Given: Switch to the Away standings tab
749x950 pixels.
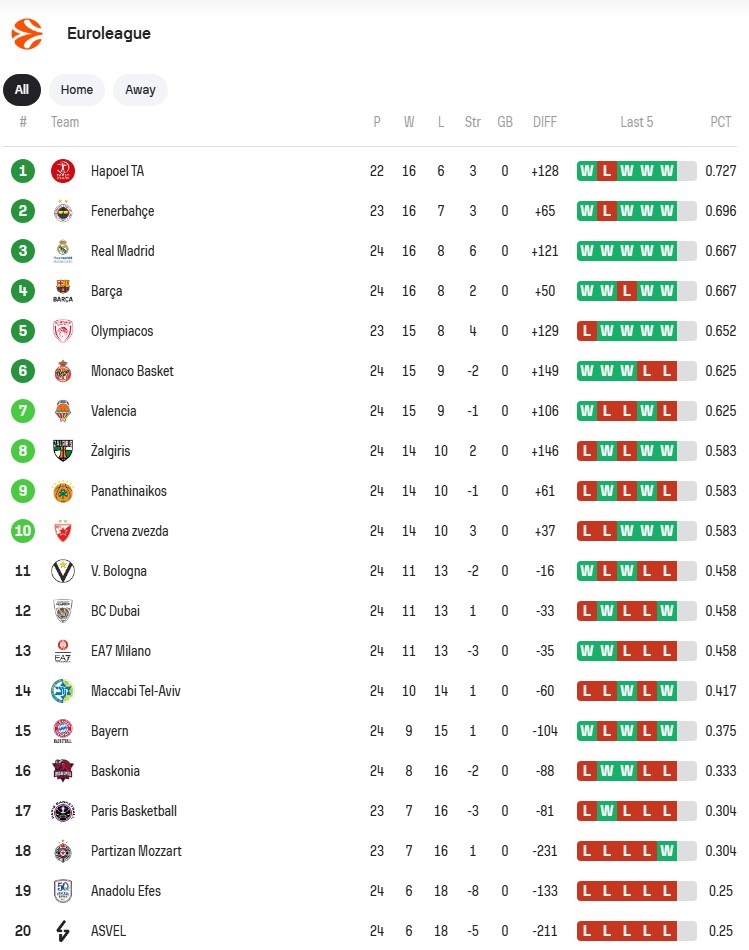Looking at the screenshot, I should 140,90.
